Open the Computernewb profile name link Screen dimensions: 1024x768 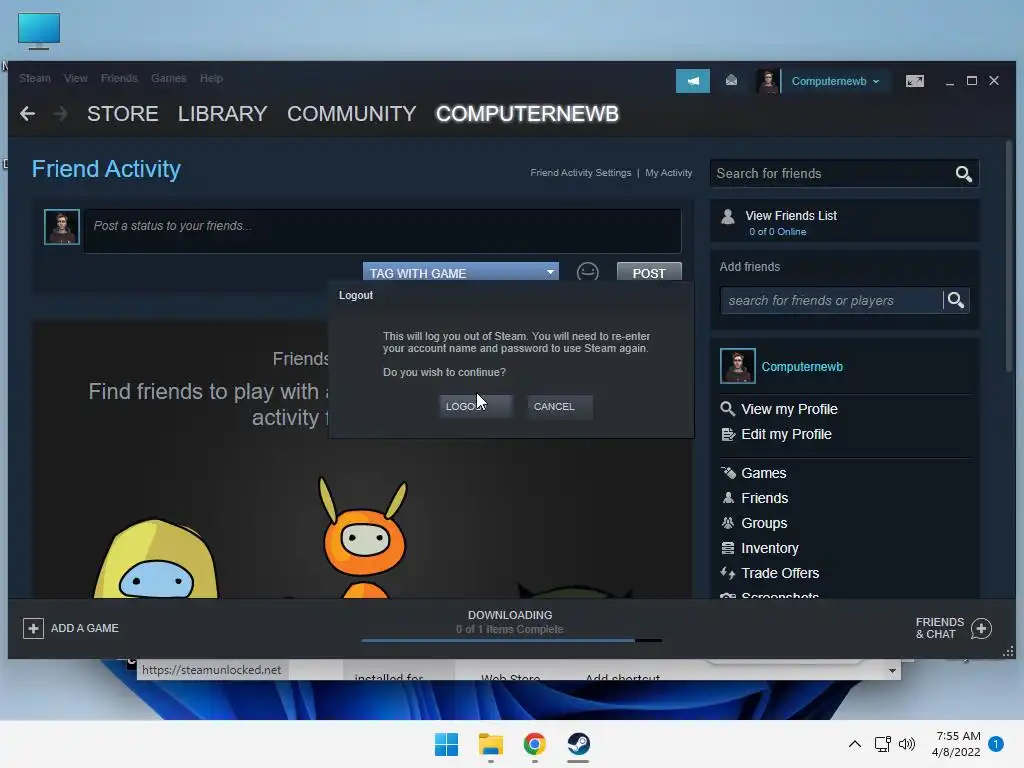pyautogui.click(x=802, y=366)
